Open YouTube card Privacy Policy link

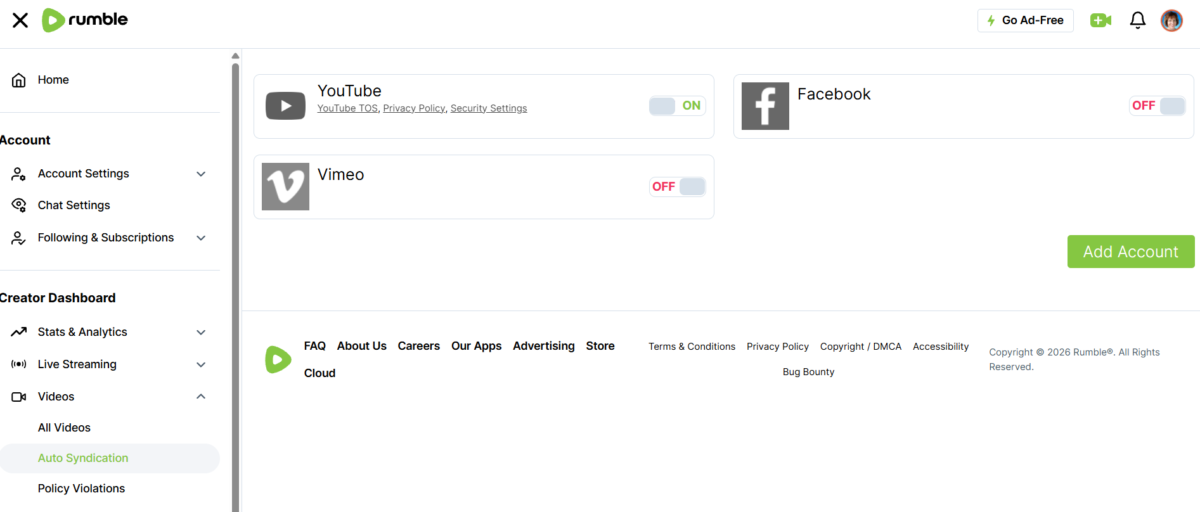point(414,108)
